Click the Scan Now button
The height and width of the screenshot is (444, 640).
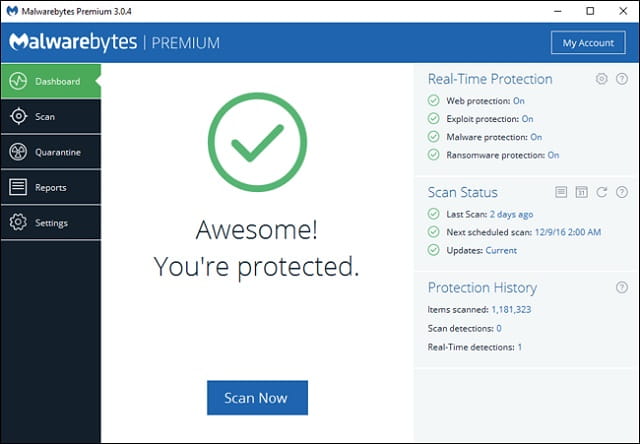[x=257, y=397]
